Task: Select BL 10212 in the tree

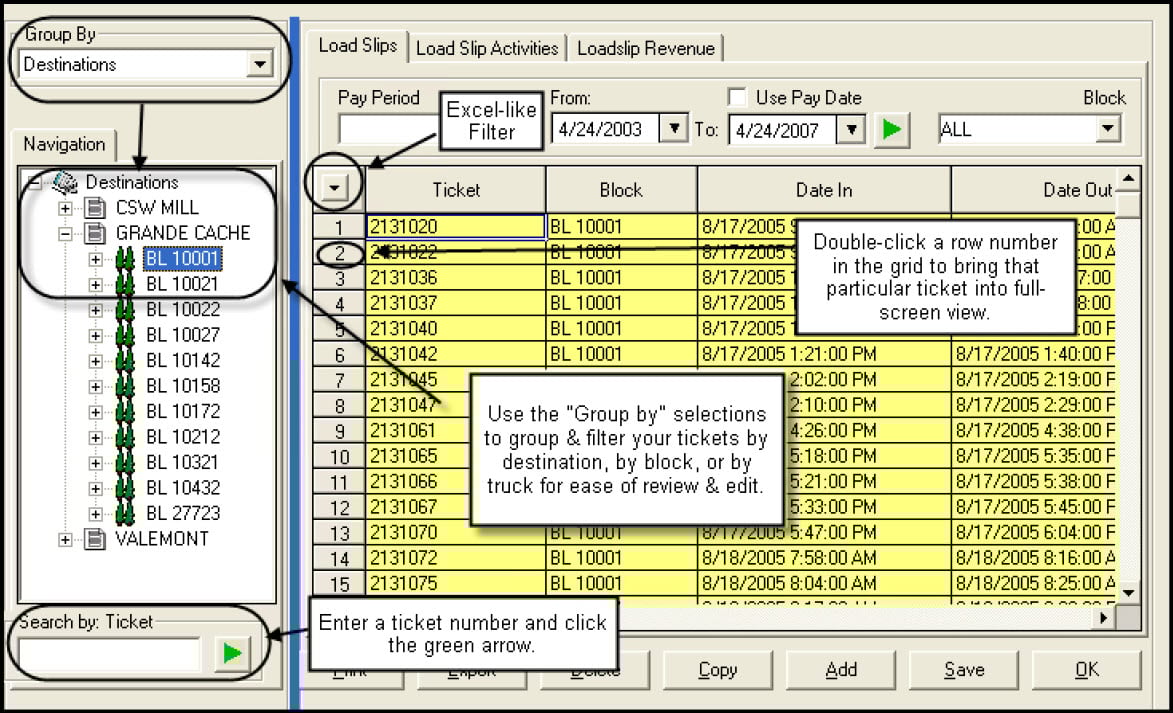Action: (x=183, y=437)
